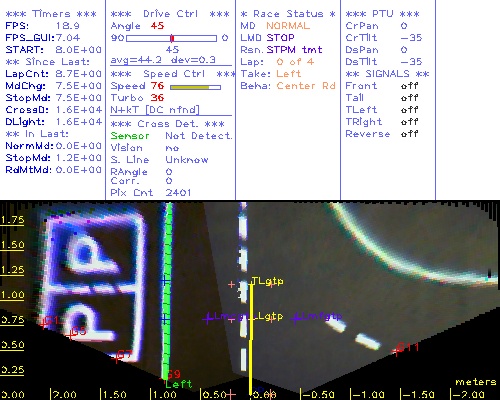Viewport: 500px width, 400px height.
Task: Click the Front signal off status
Action: pos(409,86)
